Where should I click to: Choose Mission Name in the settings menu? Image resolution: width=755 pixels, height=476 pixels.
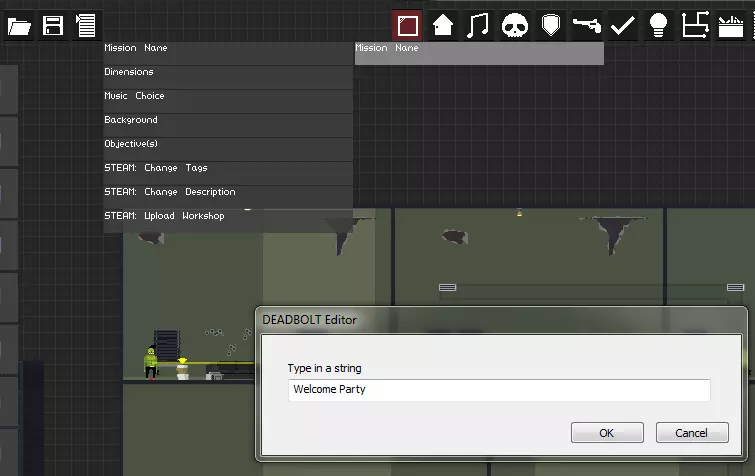tap(228, 53)
